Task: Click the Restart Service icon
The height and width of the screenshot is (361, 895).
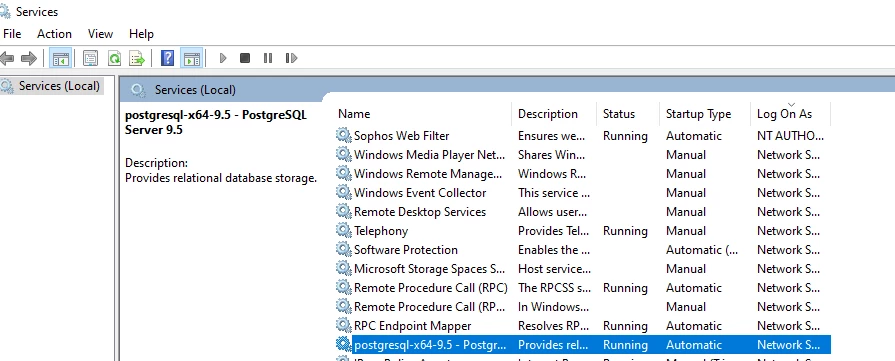Action: click(291, 58)
